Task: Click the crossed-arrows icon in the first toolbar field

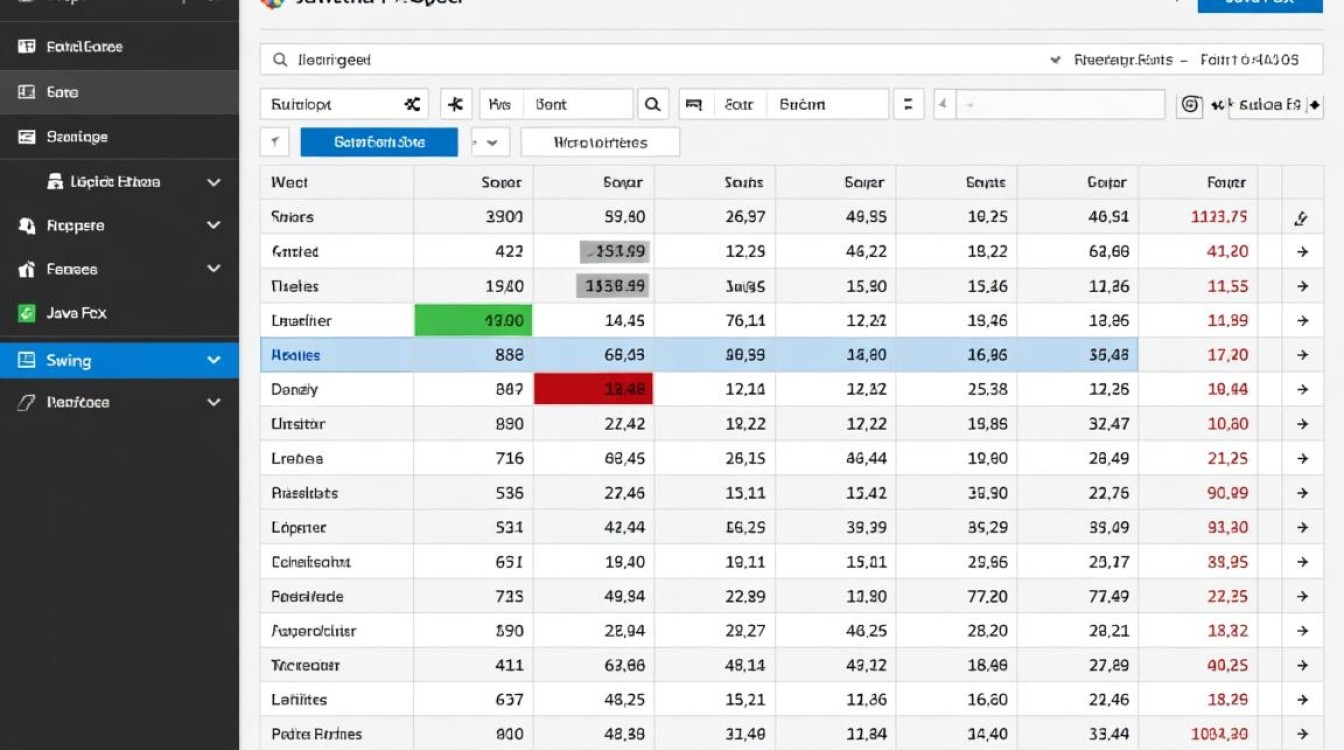Action: pos(412,104)
